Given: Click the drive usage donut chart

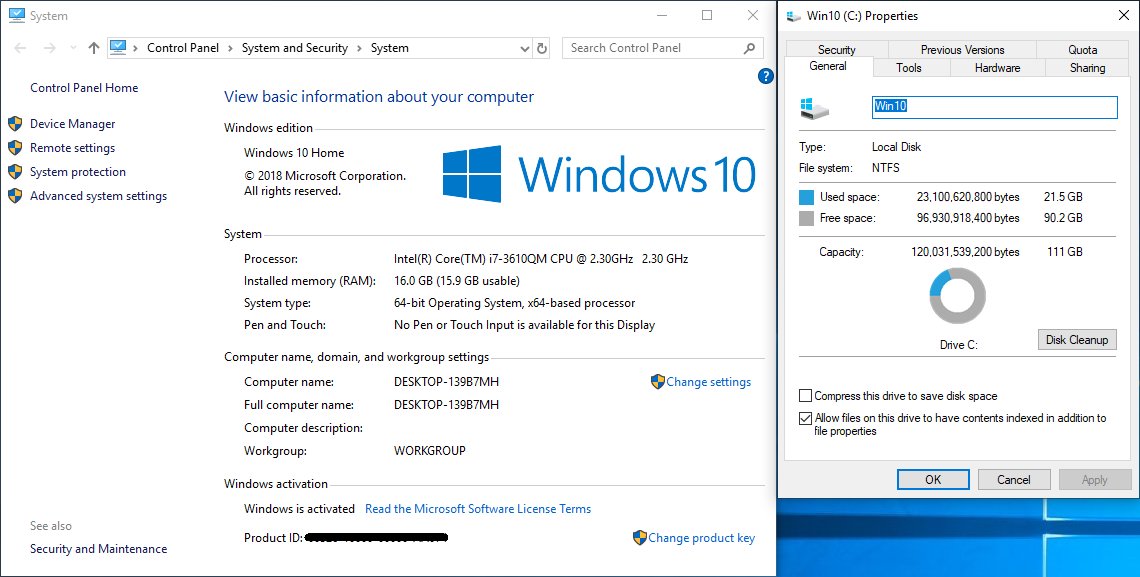Looking at the screenshot, I should pyautogui.click(x=958, y=296).
